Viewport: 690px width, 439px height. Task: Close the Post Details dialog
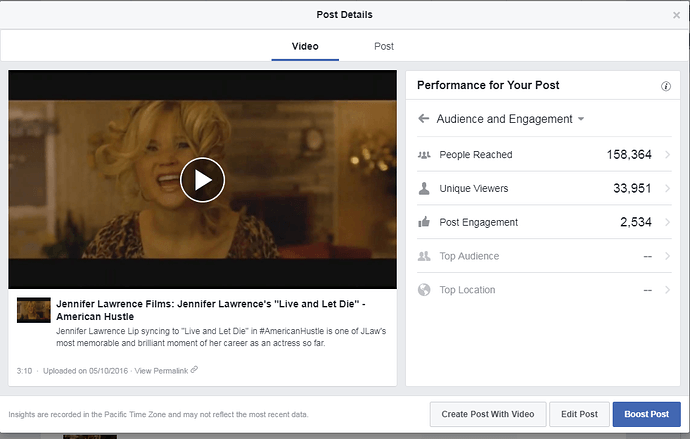[x=676, y=16]
